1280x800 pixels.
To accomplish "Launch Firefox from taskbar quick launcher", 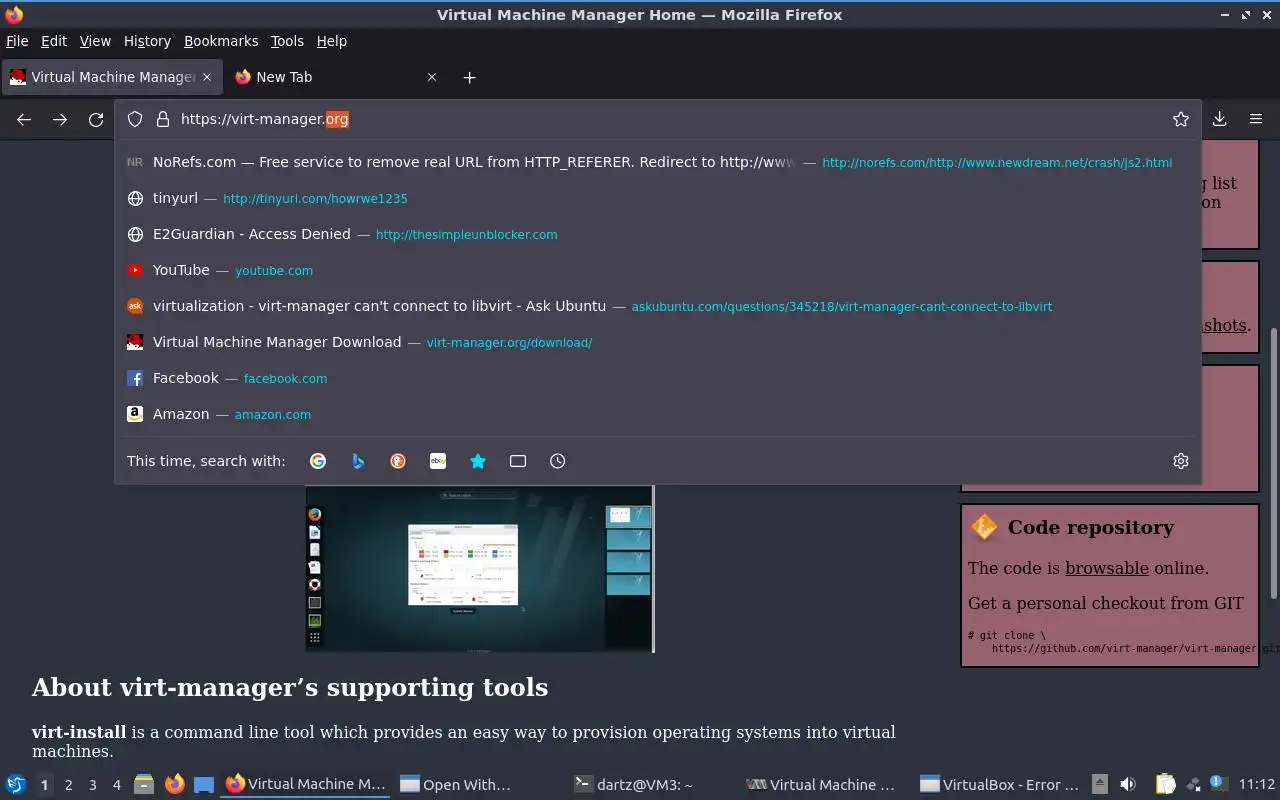I will (x=174, y=784).
